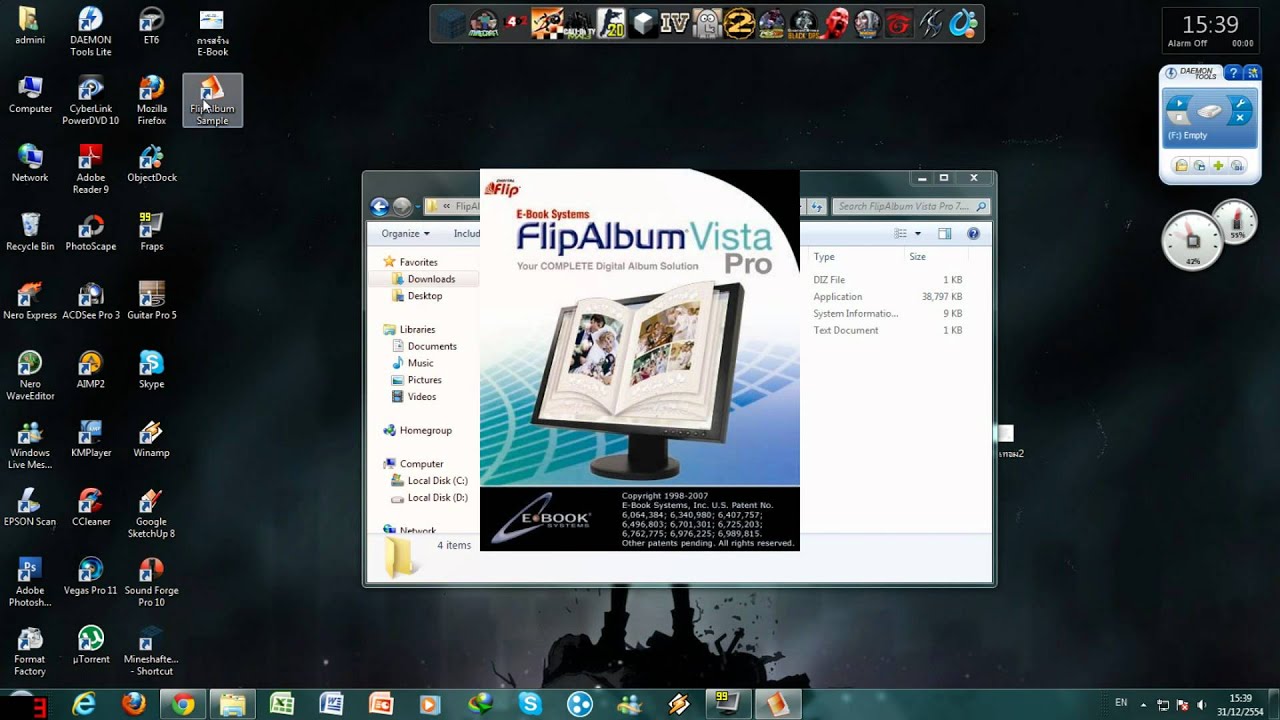Launch GTA IV from the top dock
Screen dimensions: 1280x720
pos(676,23)
